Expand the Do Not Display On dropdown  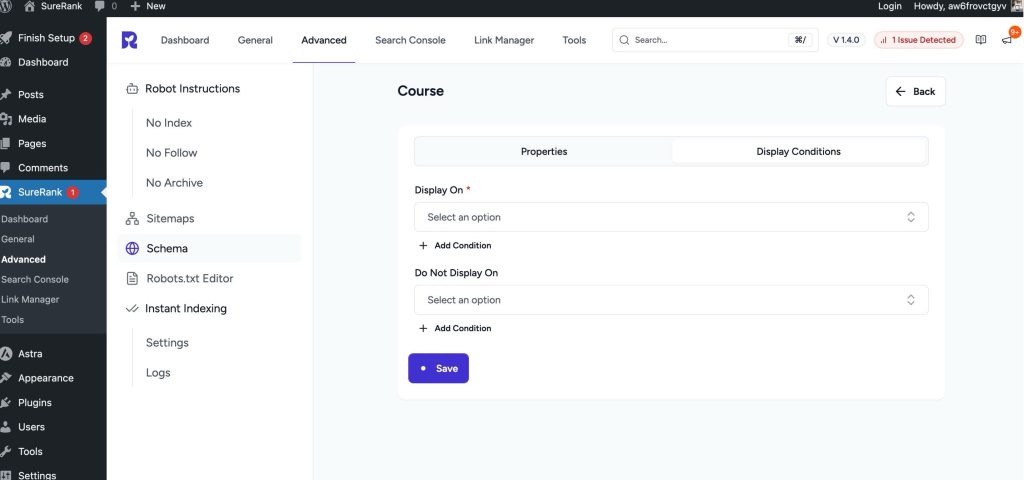(x=671, y=300)
